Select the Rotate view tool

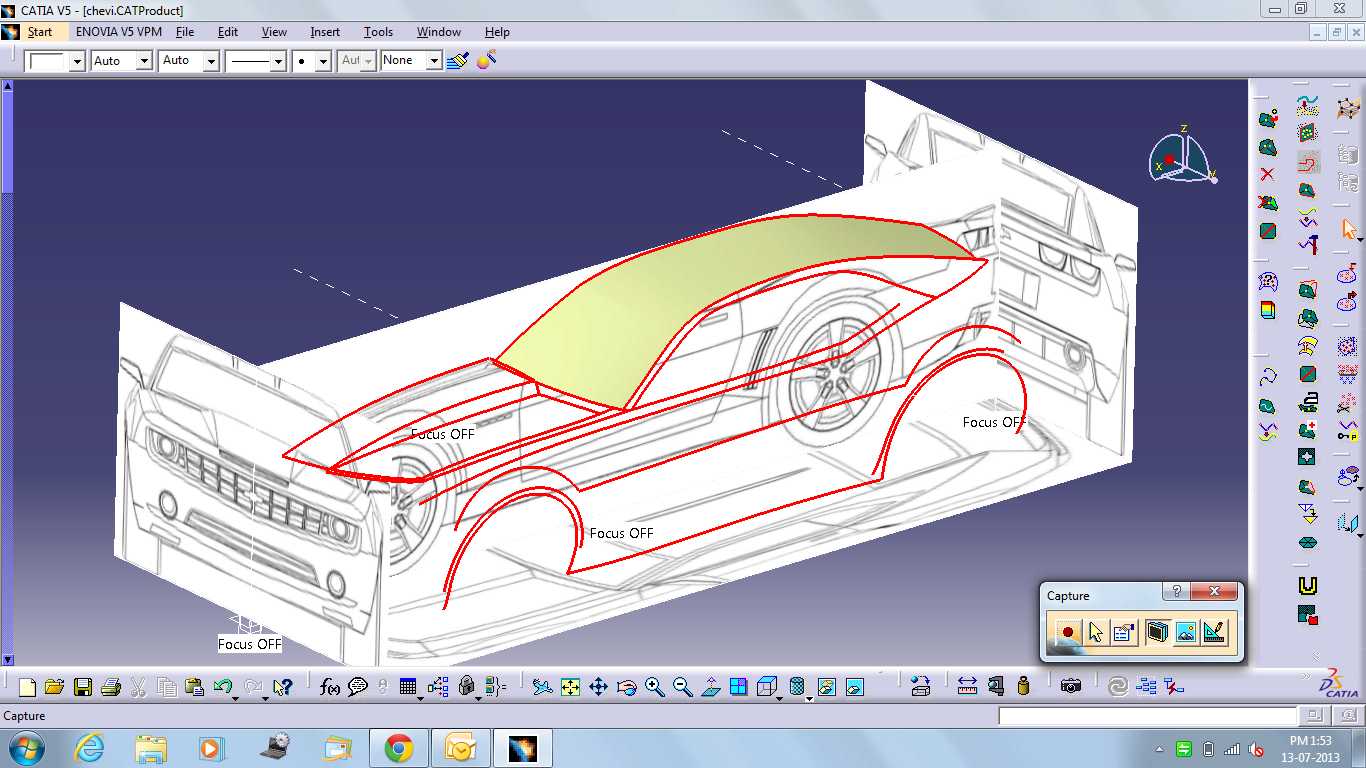click(627, 687)
